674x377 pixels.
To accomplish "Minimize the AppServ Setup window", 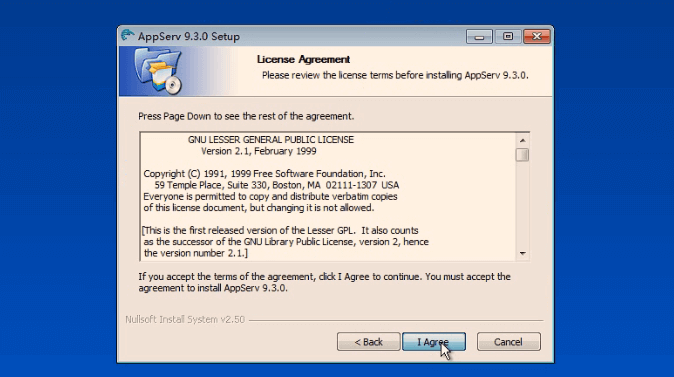I will (x=479, y=37).
